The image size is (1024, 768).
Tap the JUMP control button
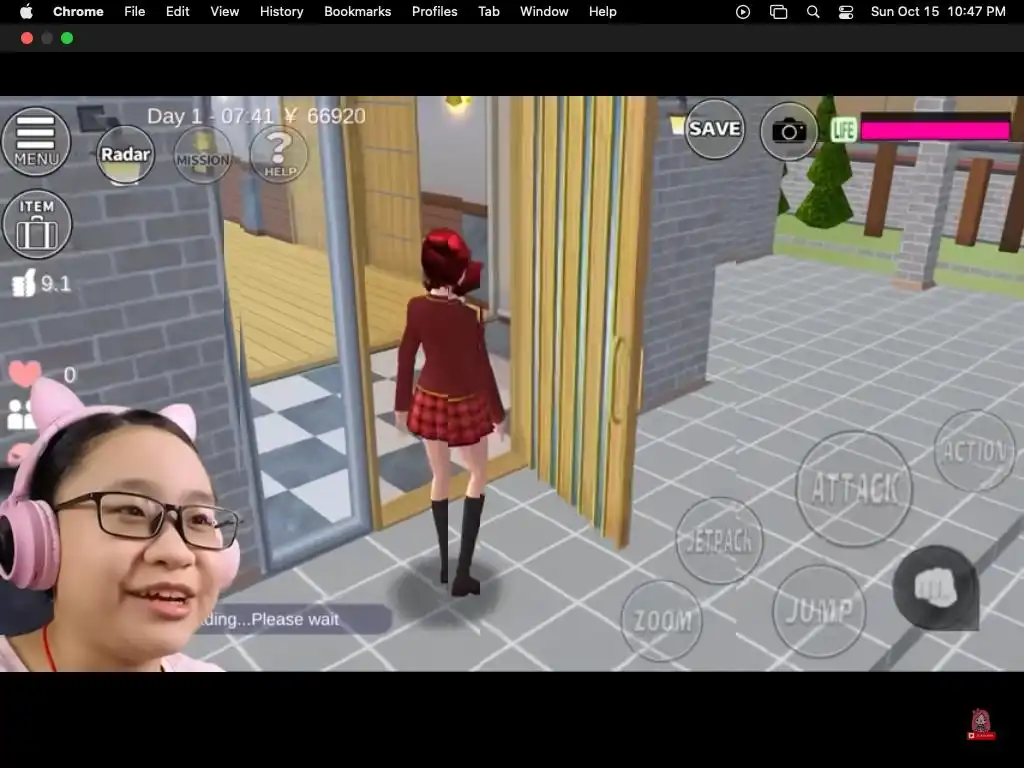pyautogui.click(x=819, y=611)
